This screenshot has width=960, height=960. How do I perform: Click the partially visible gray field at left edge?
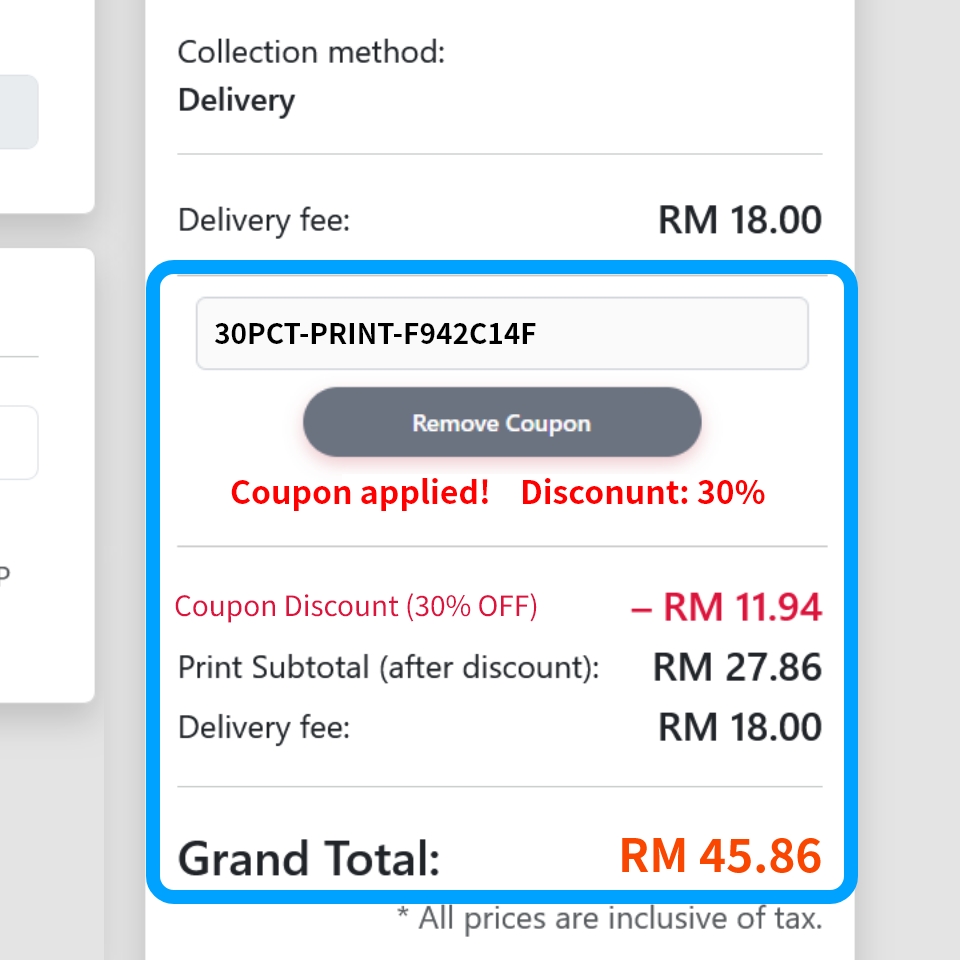click(18, 112)
